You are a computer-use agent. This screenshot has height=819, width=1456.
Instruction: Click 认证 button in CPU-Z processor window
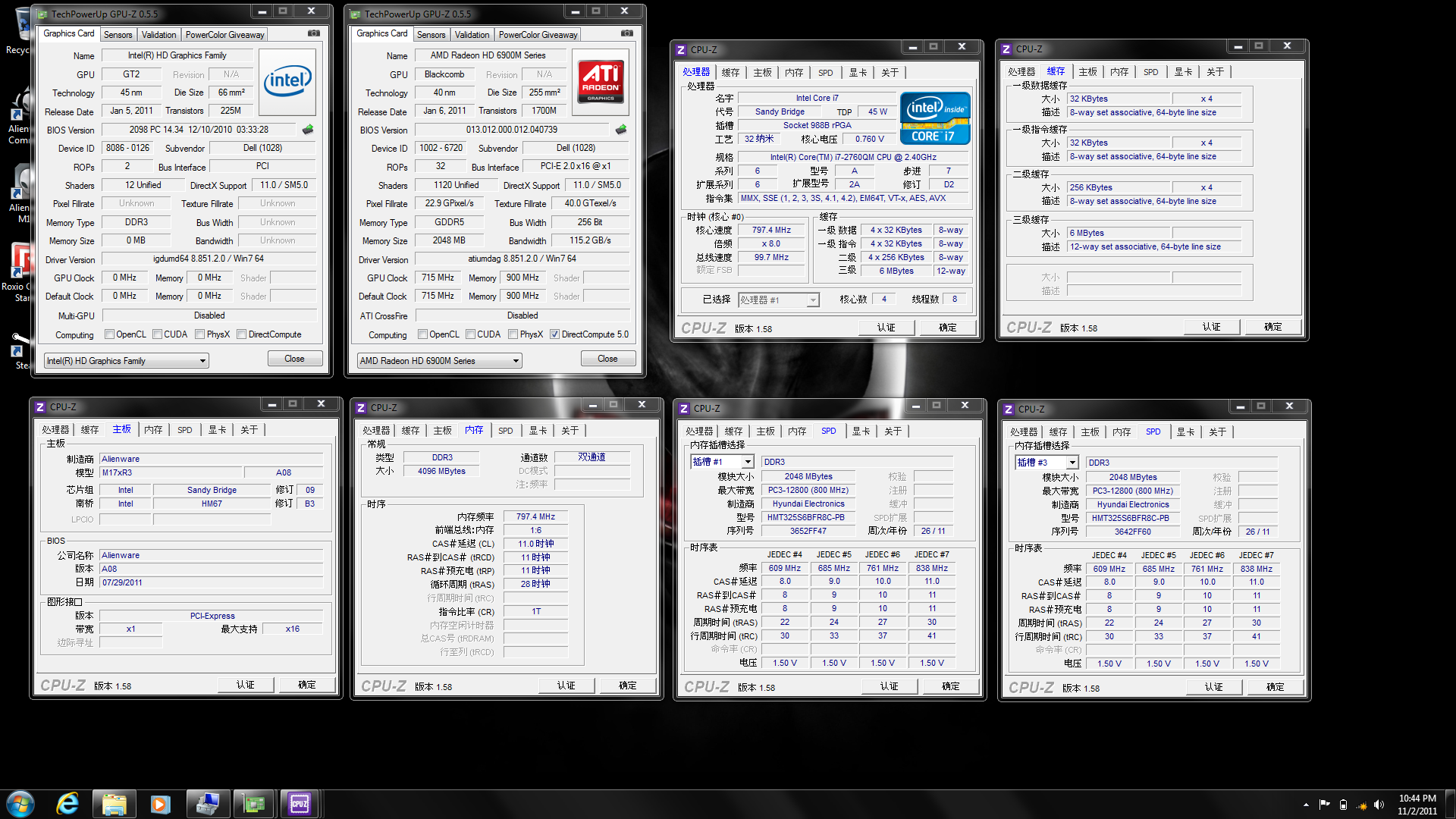coord(886,328)
